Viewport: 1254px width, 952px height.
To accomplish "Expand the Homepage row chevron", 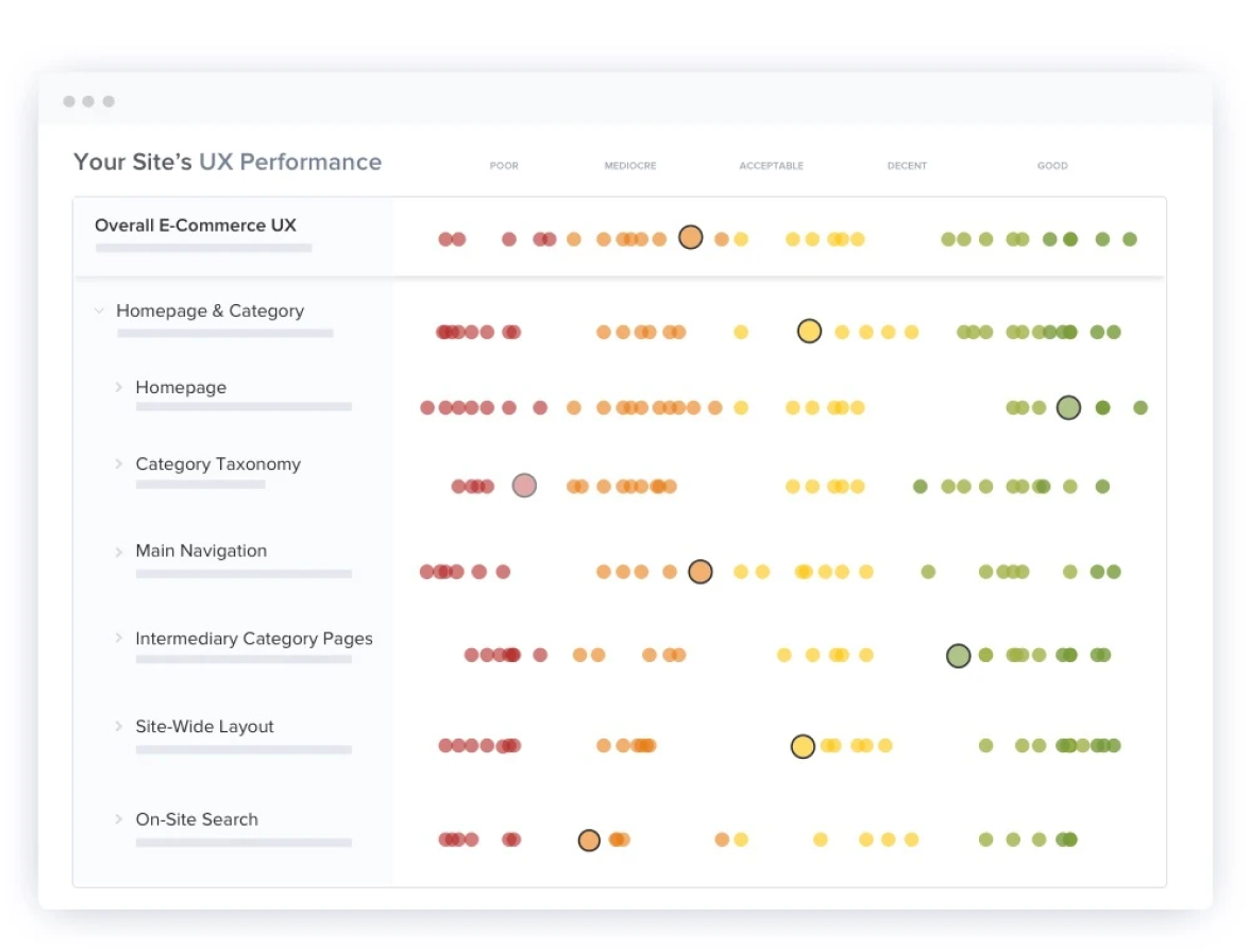I will tap(119, 387).
